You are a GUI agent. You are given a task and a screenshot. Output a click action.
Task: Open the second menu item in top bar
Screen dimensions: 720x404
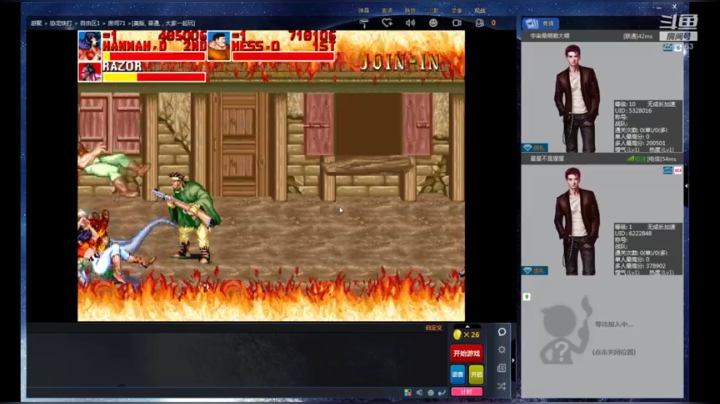(387, 10)
